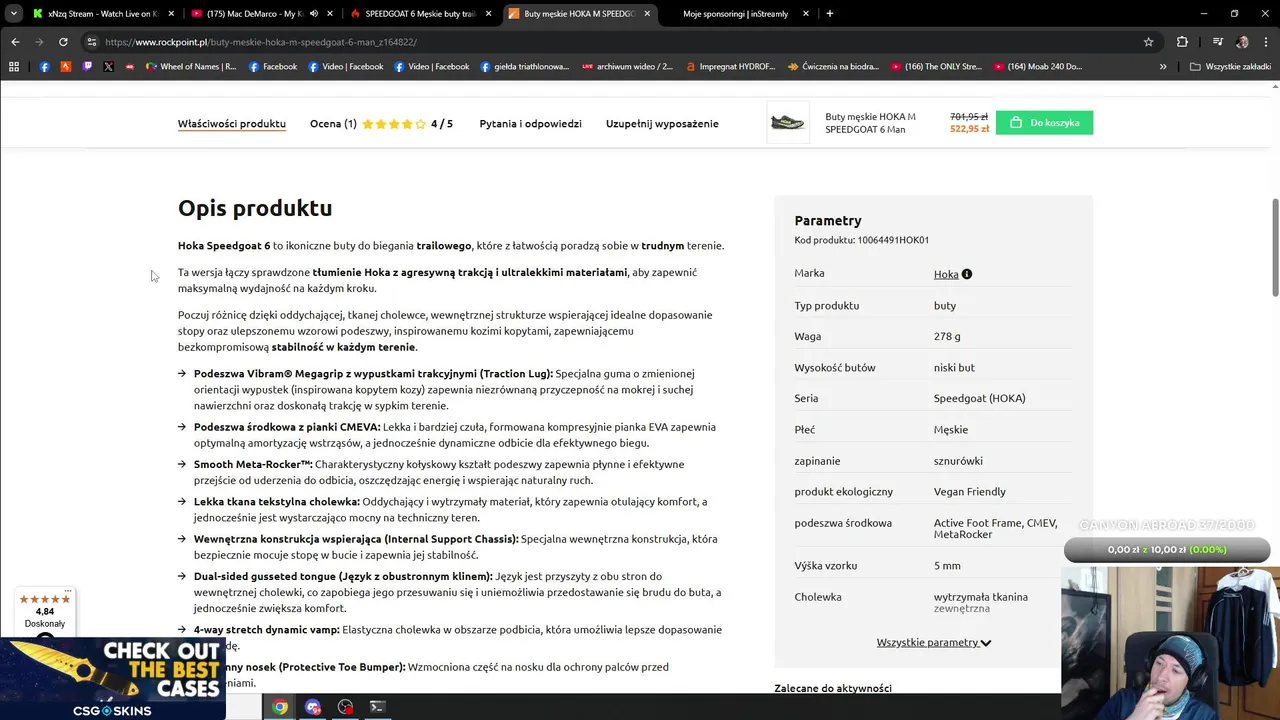Viewport: 1280px width, 720px height.
Task: Click the Zalecane do aktywności heading
Action: tap(833, 688)
